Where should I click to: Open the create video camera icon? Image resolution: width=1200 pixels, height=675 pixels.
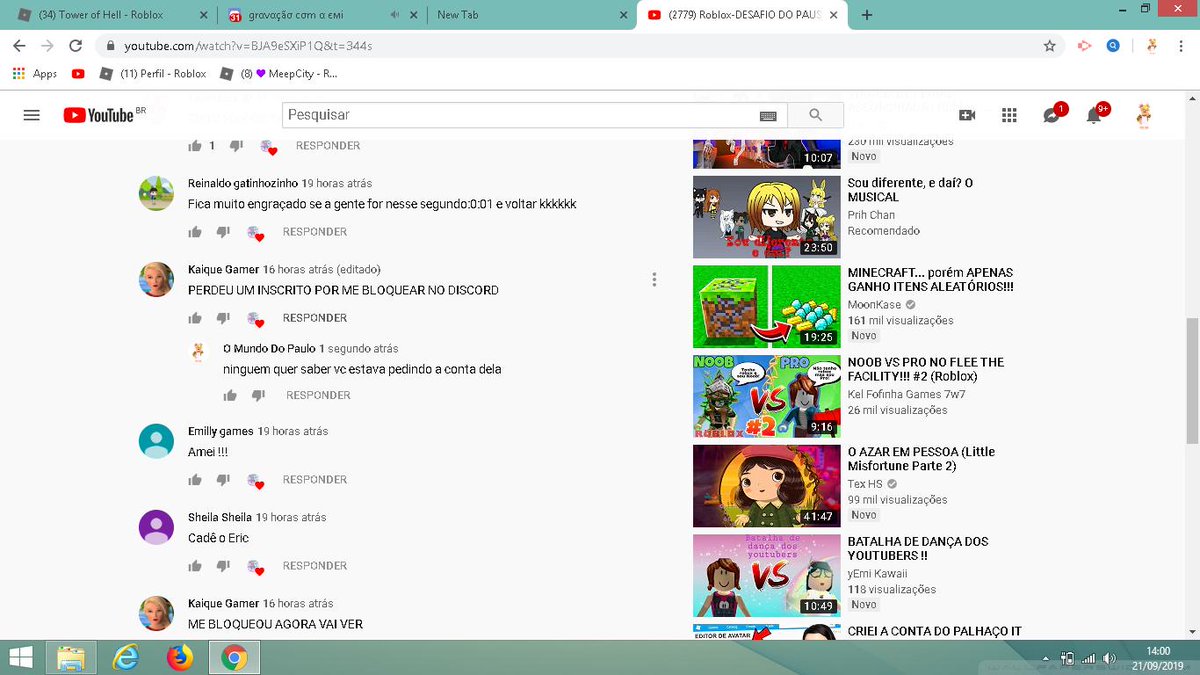pos(967,115)
